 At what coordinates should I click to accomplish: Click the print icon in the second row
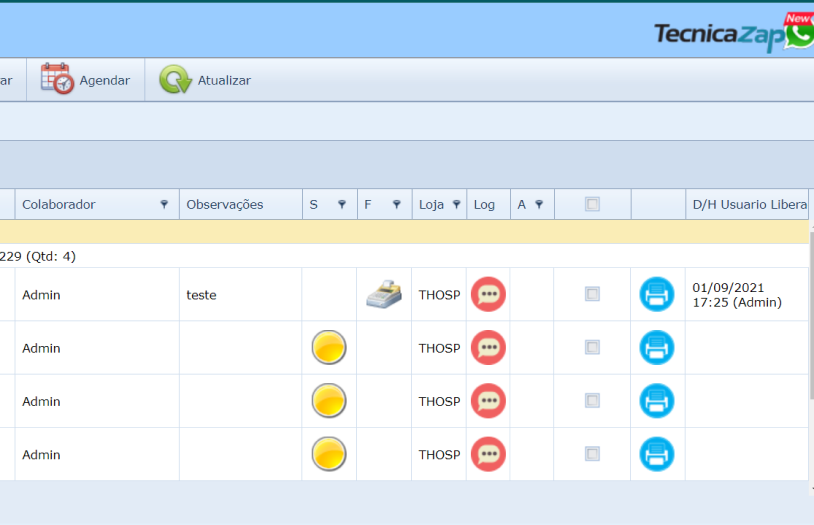click(x=657, y=348)
